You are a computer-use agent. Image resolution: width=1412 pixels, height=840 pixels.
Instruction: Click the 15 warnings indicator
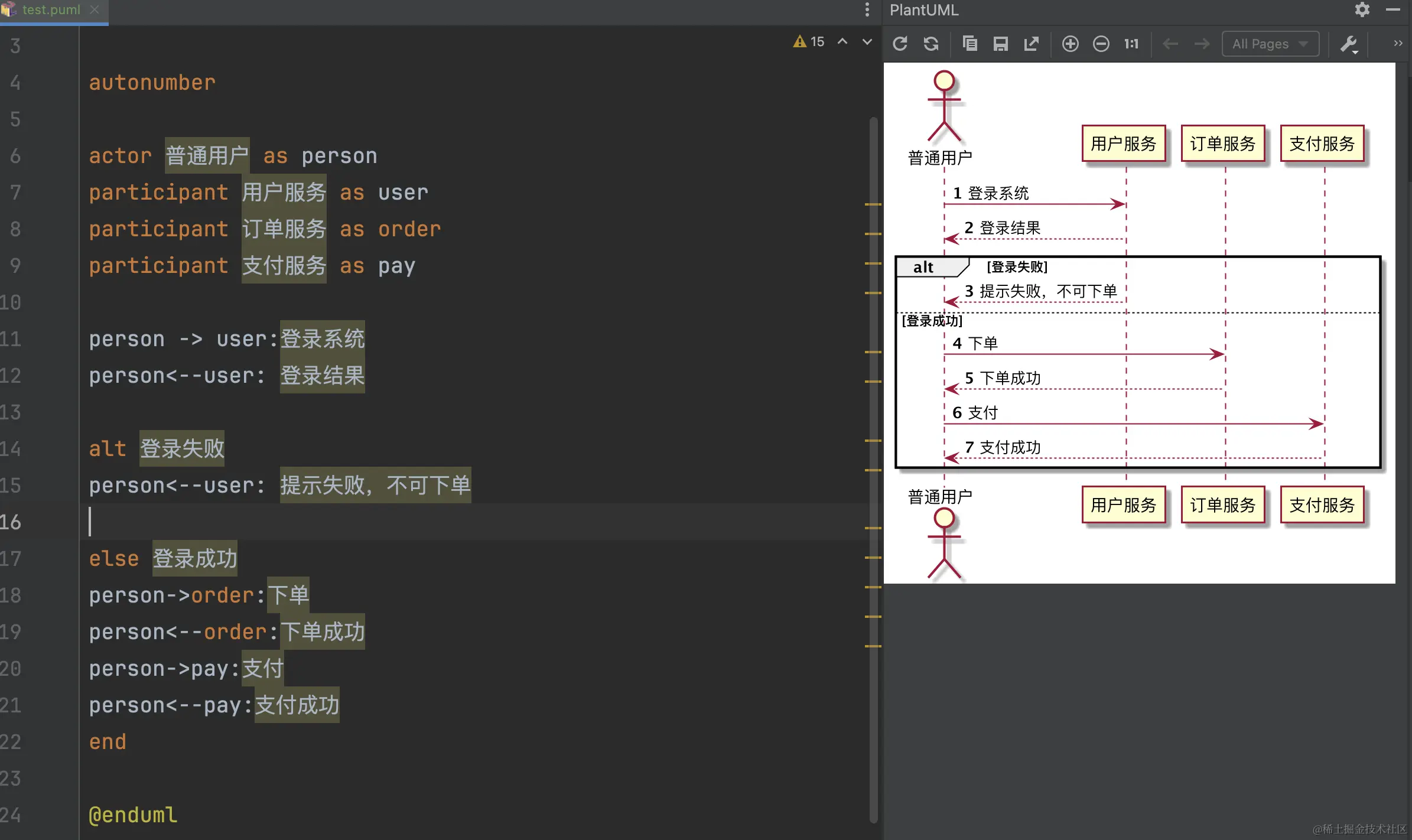(809, 41)
